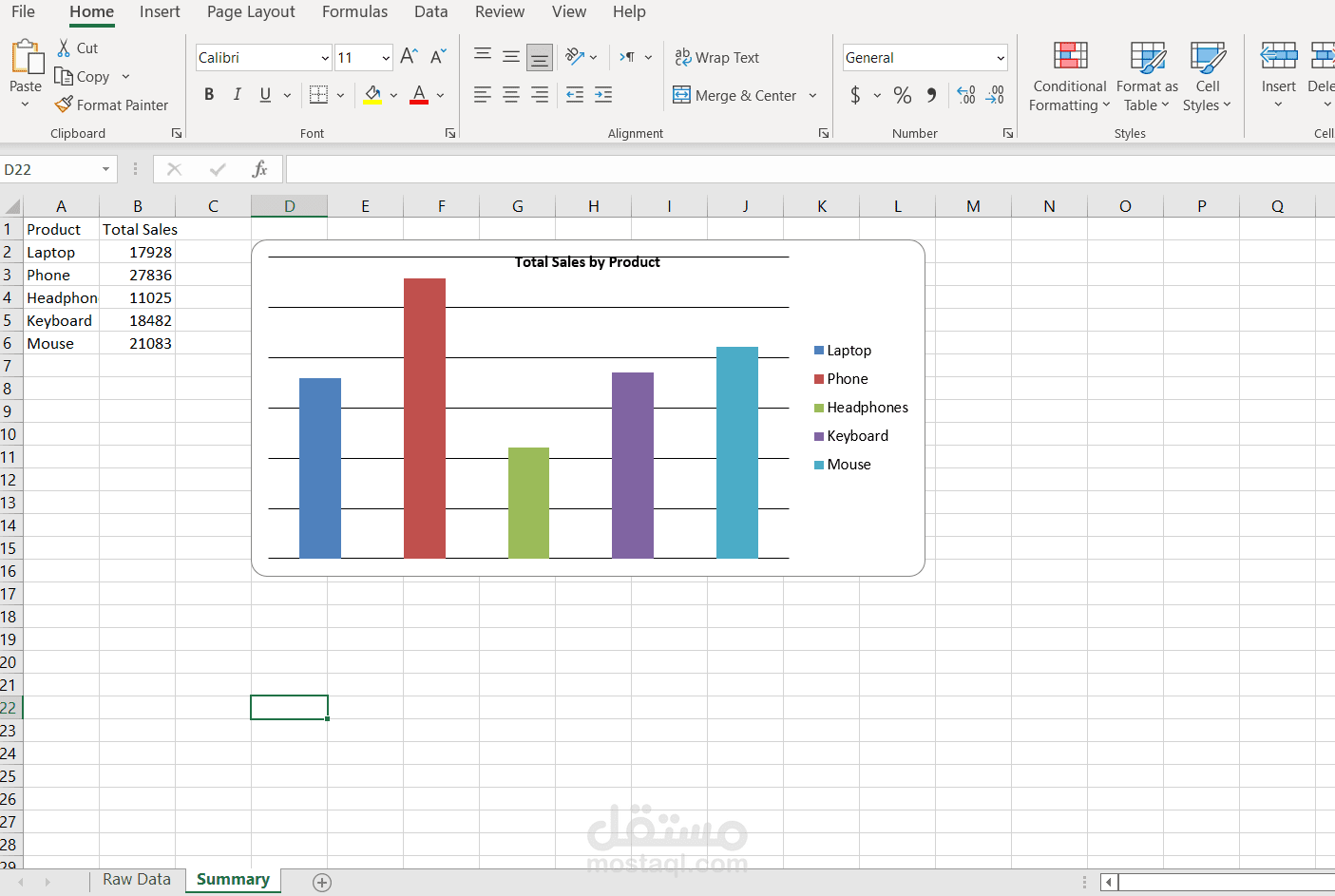Apply yellow fill color bucket
The height and width of the screenshot is (896, 1335).
(372, 94)
